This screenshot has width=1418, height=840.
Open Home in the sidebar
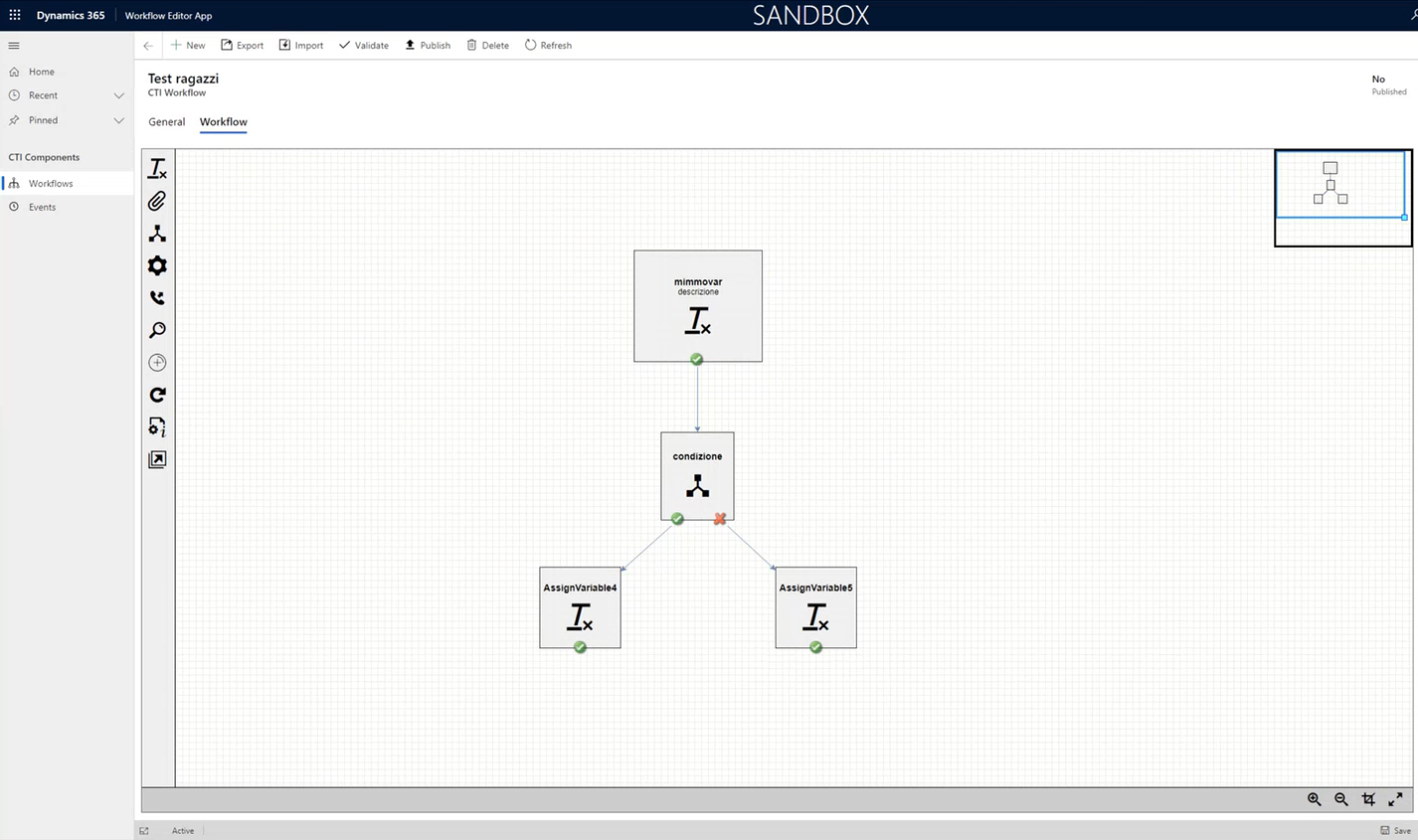coord(67,72)
